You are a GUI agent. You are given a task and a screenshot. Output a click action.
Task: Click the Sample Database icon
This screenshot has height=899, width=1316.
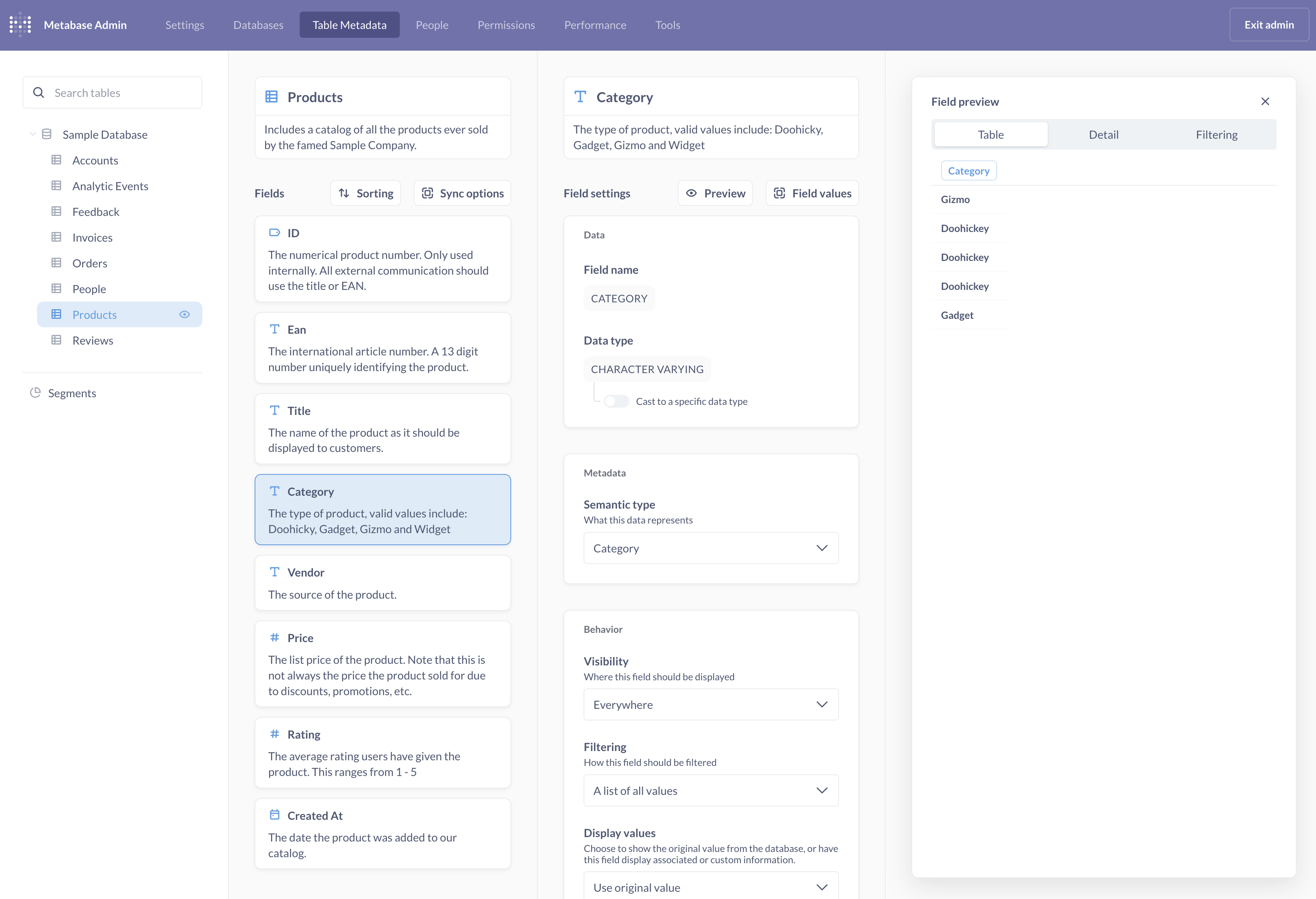point(47,134)
